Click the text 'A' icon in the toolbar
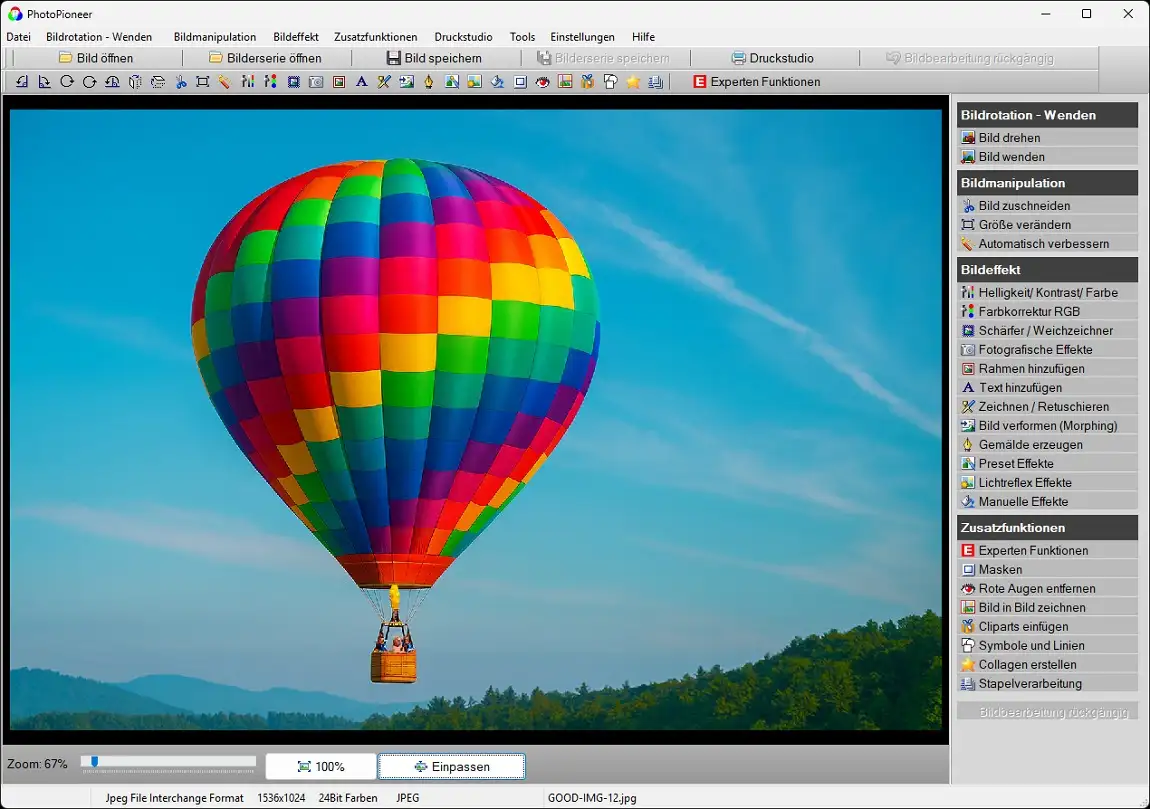Viewport: 1150px width, 809px height. (361, 82)
